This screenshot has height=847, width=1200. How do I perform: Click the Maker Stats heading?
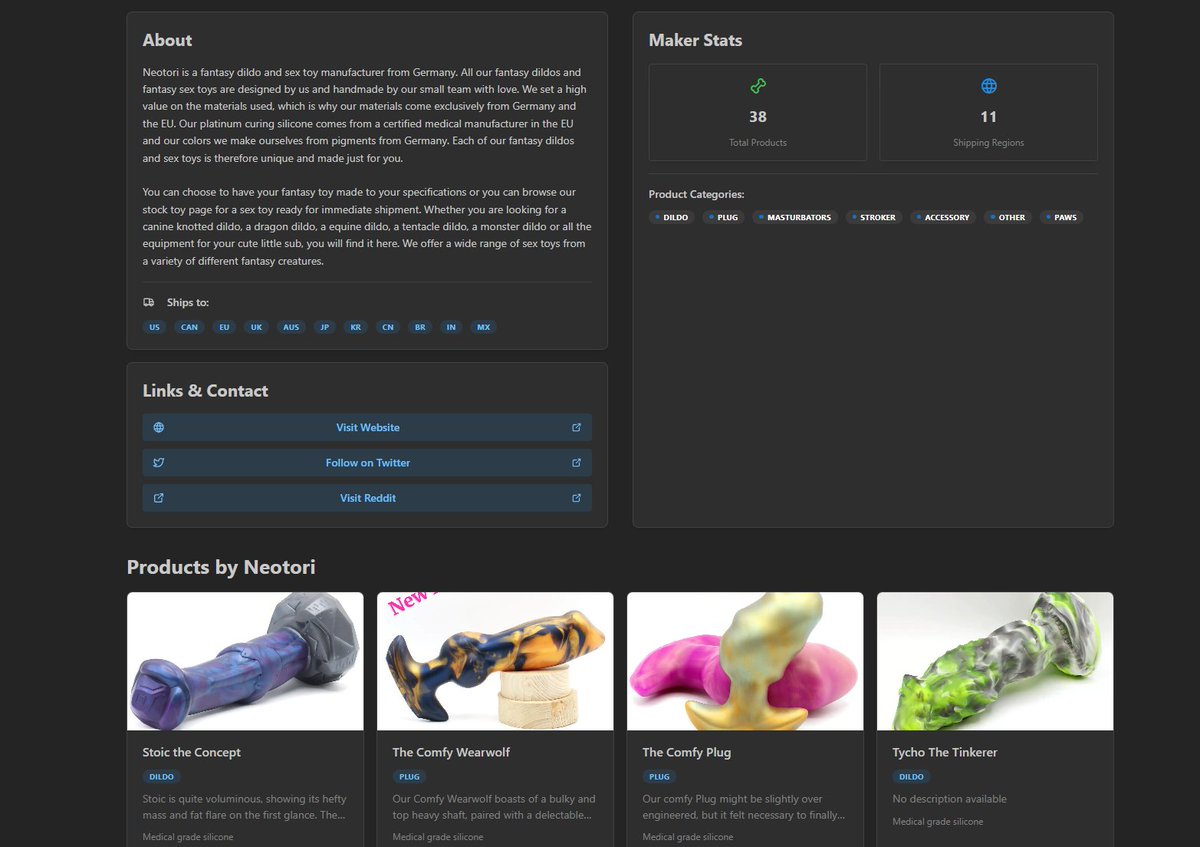click(696, 40)
